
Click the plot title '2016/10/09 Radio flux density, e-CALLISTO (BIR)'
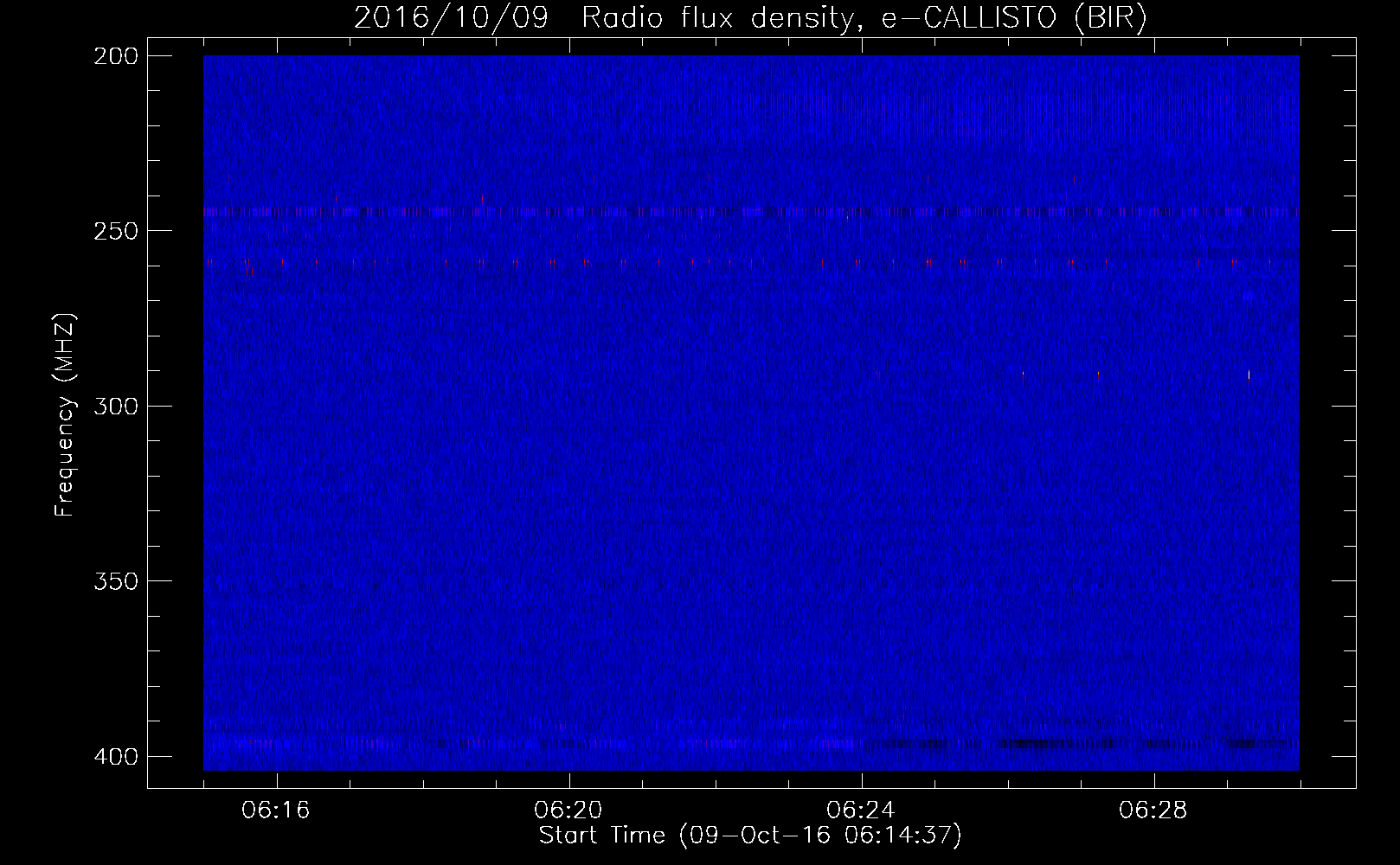(x=750, y=18)
